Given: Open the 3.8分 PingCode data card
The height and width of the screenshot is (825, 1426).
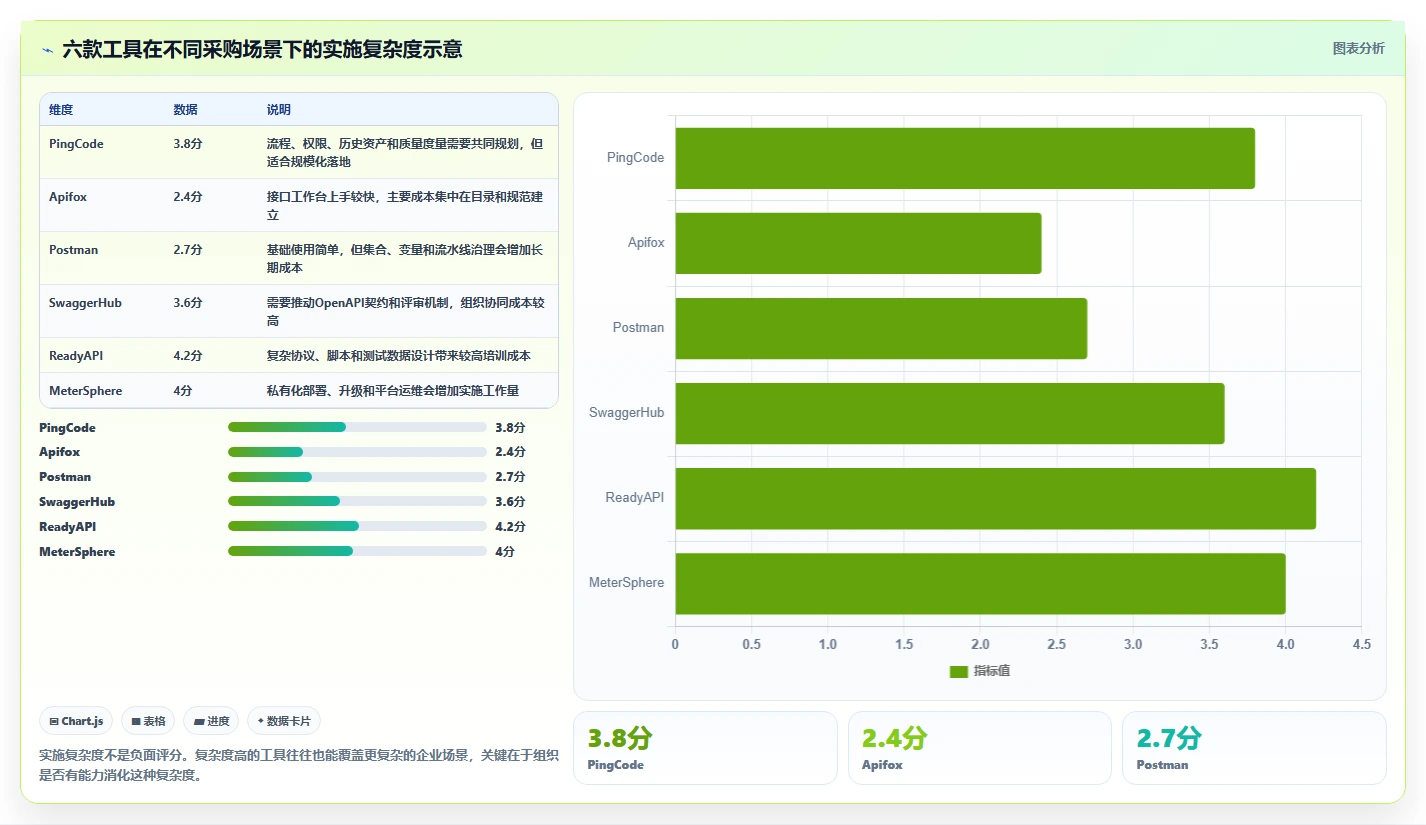Looking at the screenshot, I should pos(705,748).
